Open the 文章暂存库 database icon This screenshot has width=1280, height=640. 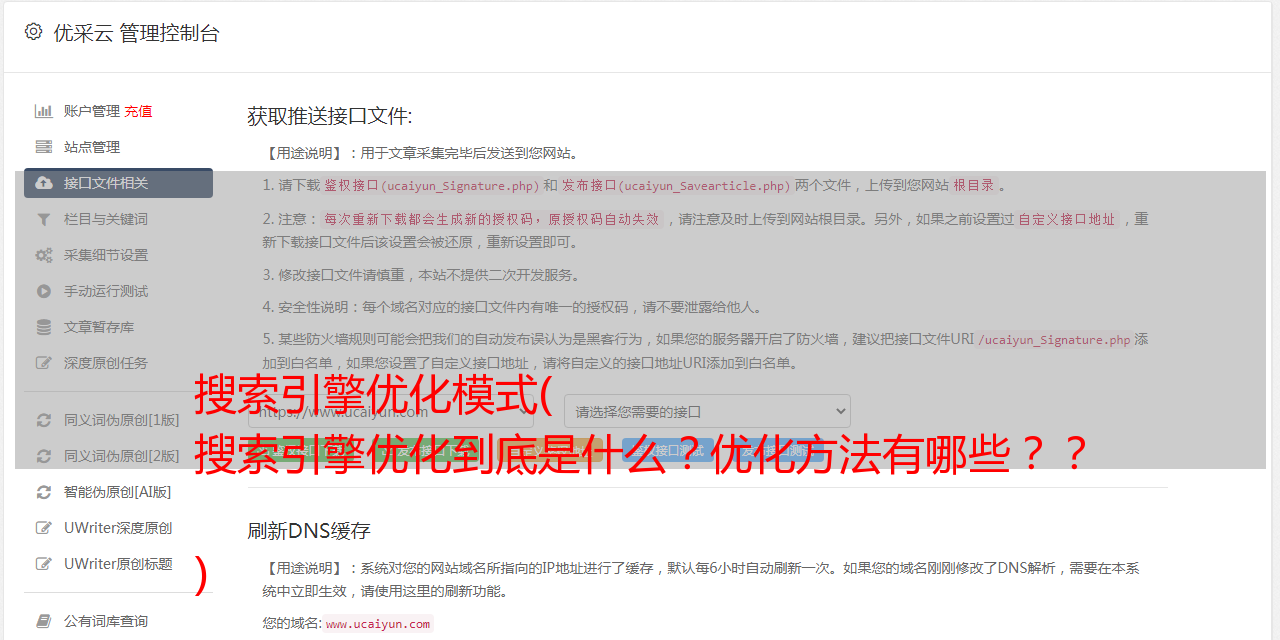tap(44, 327)
